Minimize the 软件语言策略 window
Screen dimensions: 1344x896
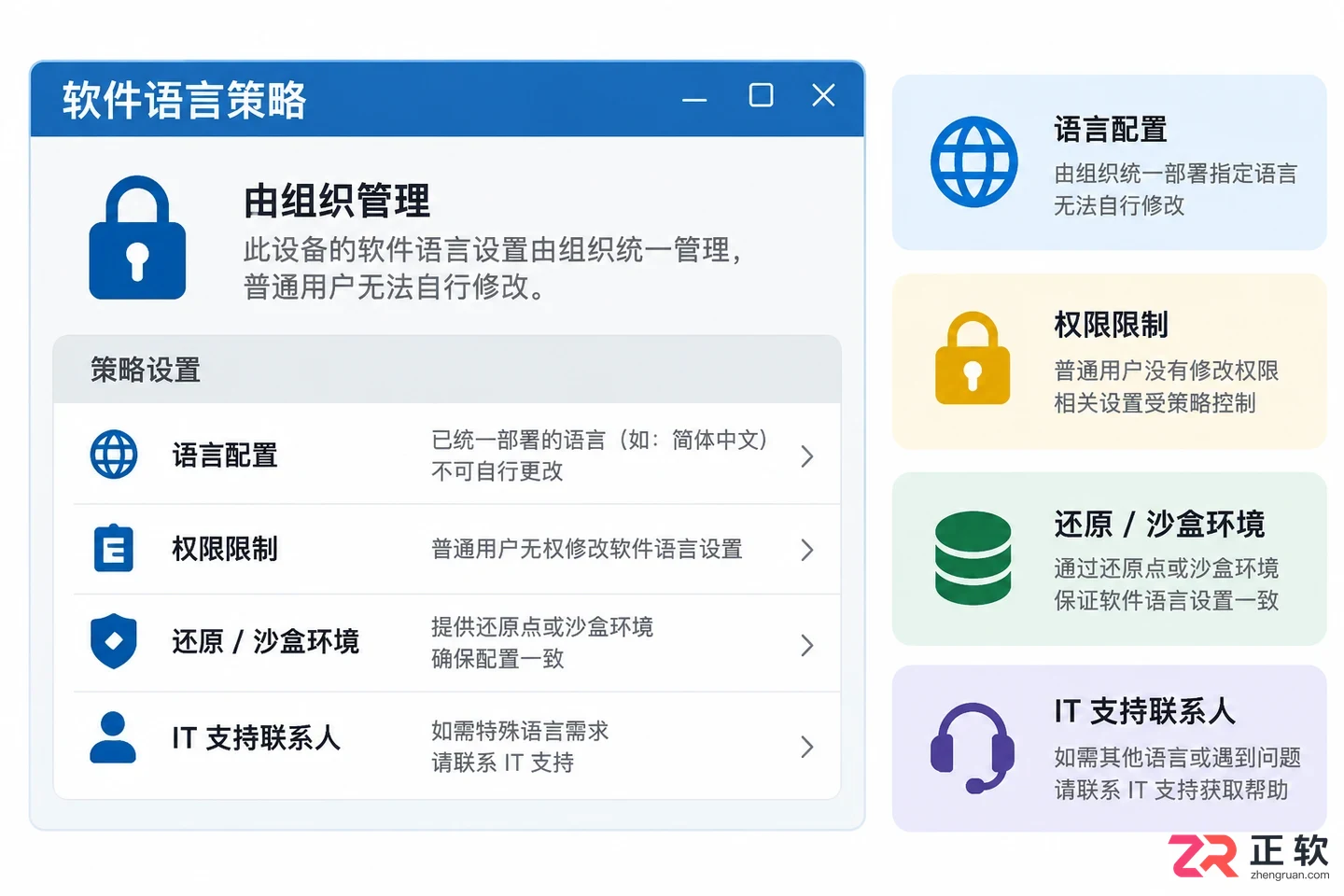click(x=694, y=99)
